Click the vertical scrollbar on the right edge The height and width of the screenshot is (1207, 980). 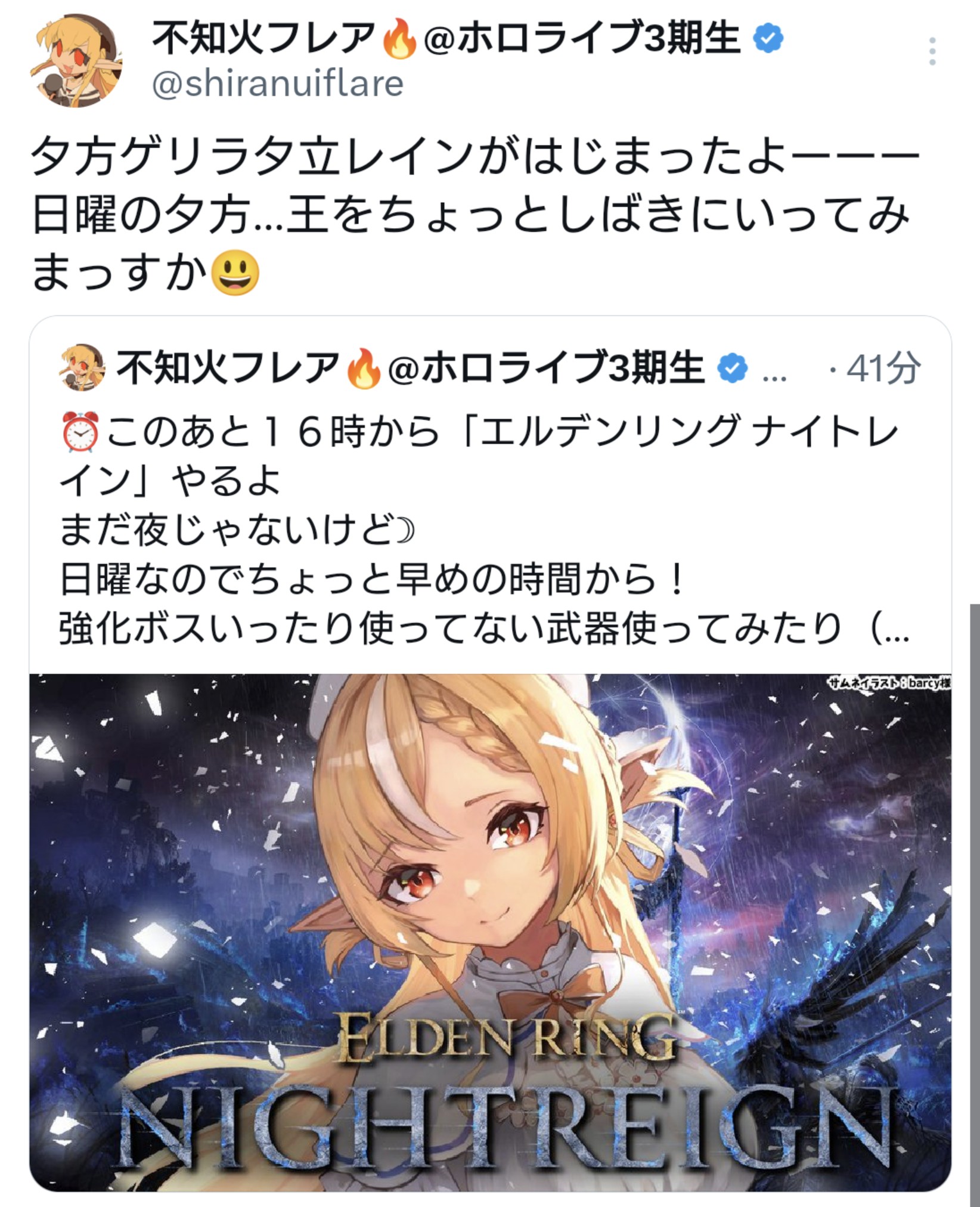coord(975,895)
